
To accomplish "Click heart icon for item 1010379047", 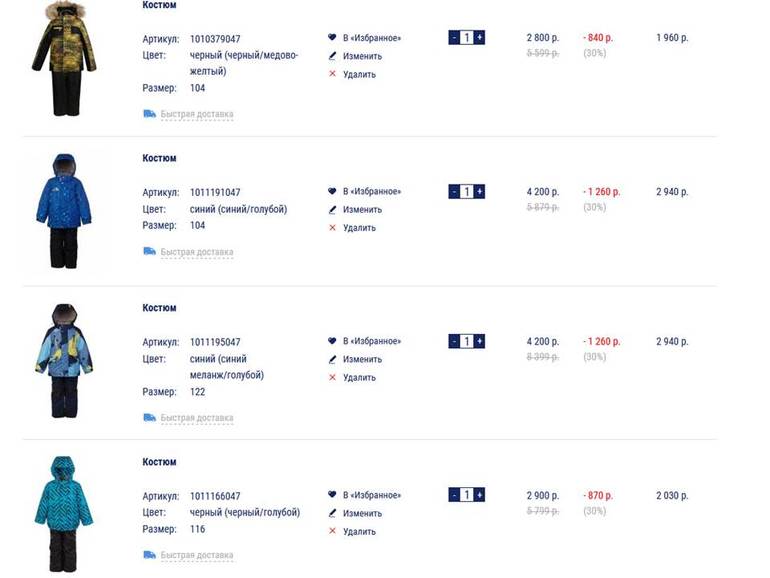I will 333,38.
